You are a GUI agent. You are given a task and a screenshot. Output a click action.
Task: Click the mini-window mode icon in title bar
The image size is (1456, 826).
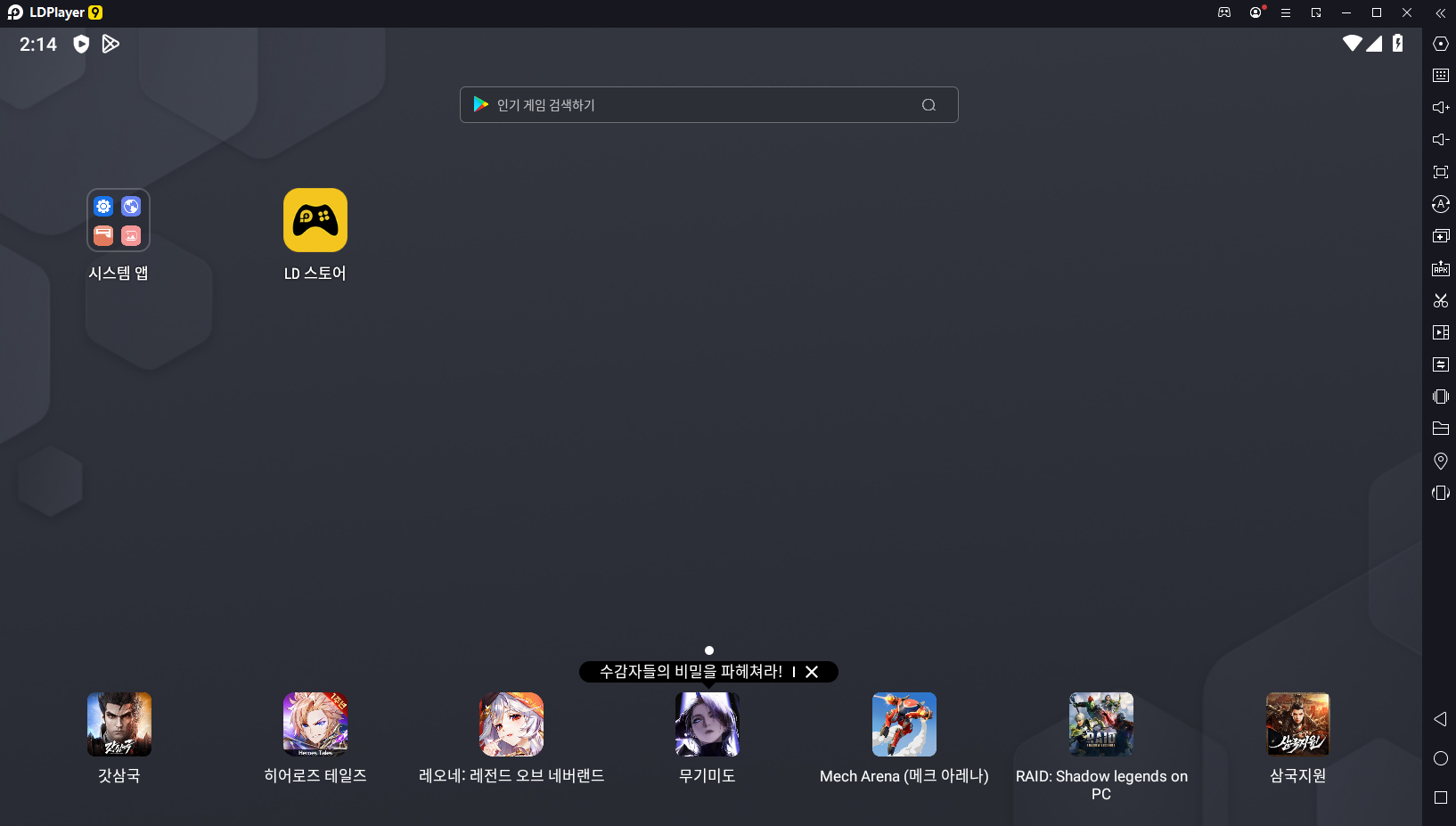tap(1316, 12)
